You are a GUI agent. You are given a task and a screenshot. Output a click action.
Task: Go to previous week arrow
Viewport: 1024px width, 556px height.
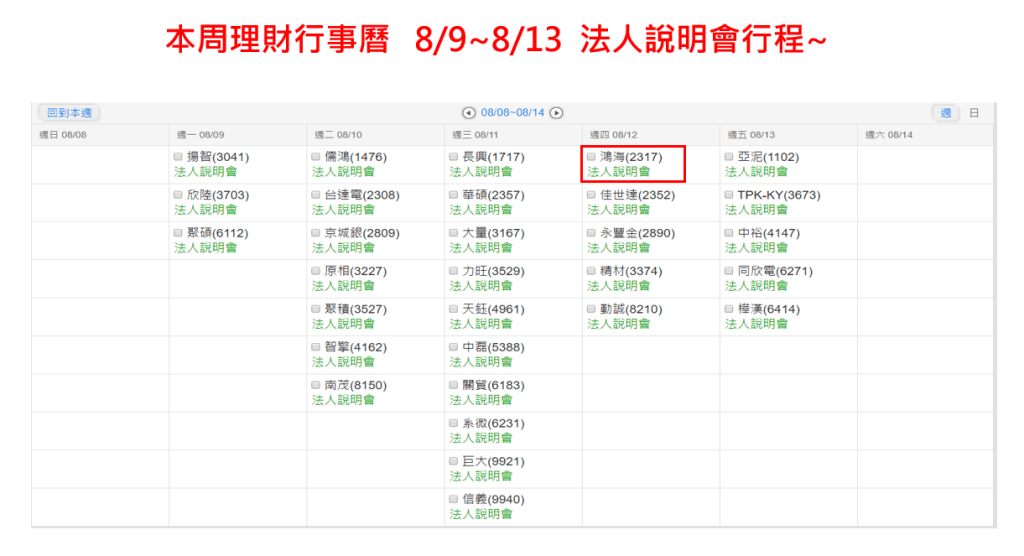468,113
